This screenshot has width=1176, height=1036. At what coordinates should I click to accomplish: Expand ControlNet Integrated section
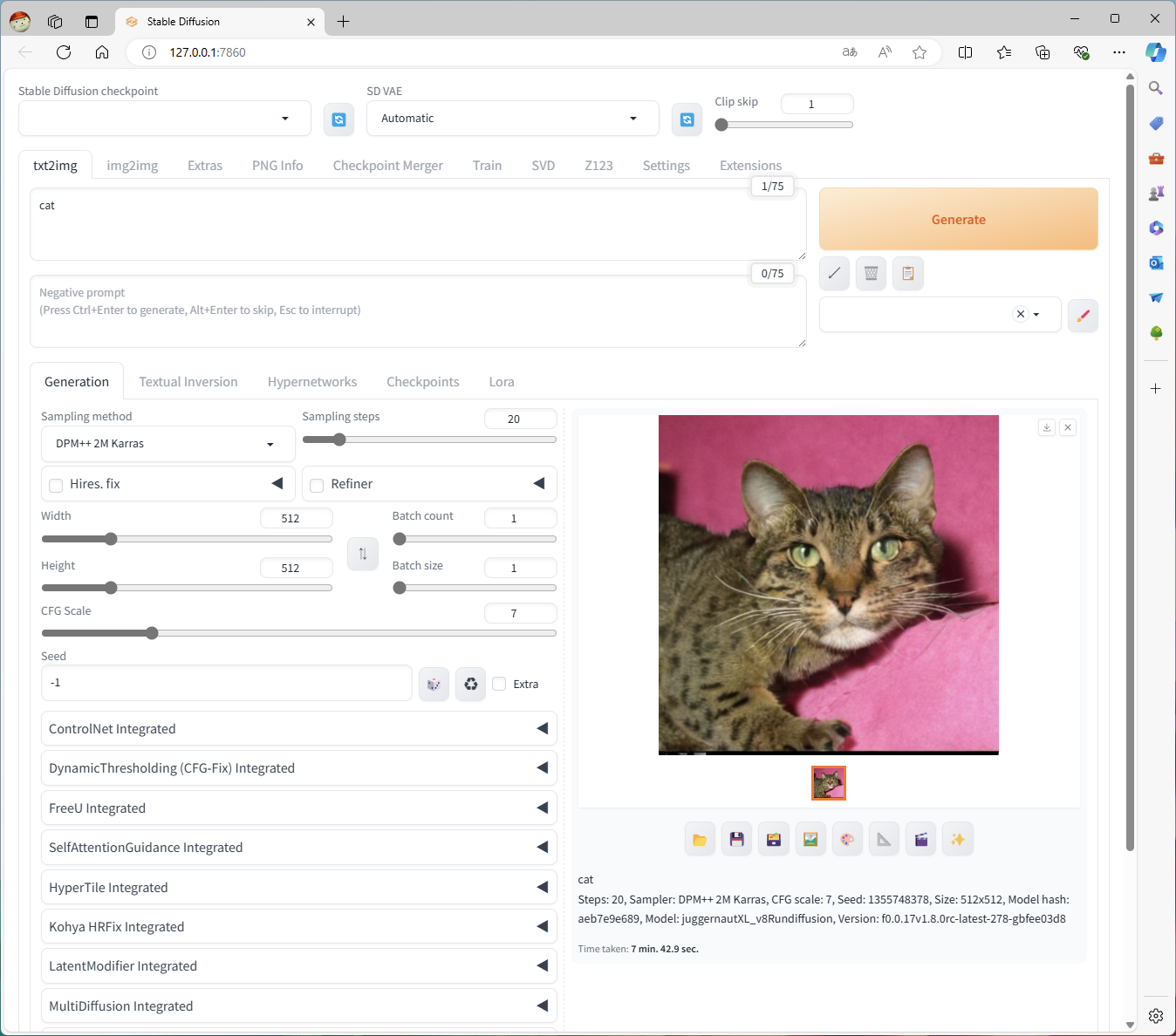click(298, 729)
